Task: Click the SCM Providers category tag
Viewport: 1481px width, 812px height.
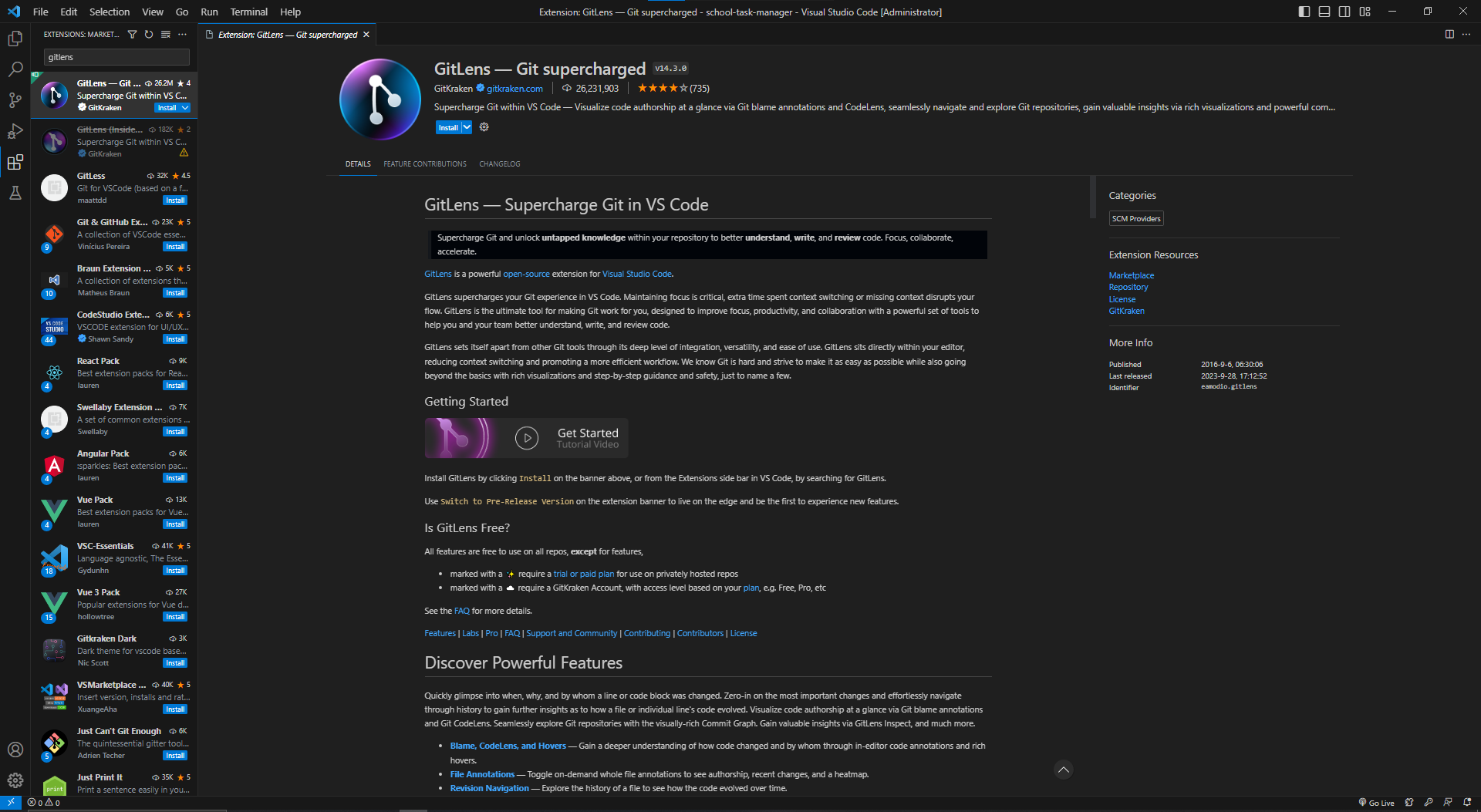Action: pos(1135,219)
